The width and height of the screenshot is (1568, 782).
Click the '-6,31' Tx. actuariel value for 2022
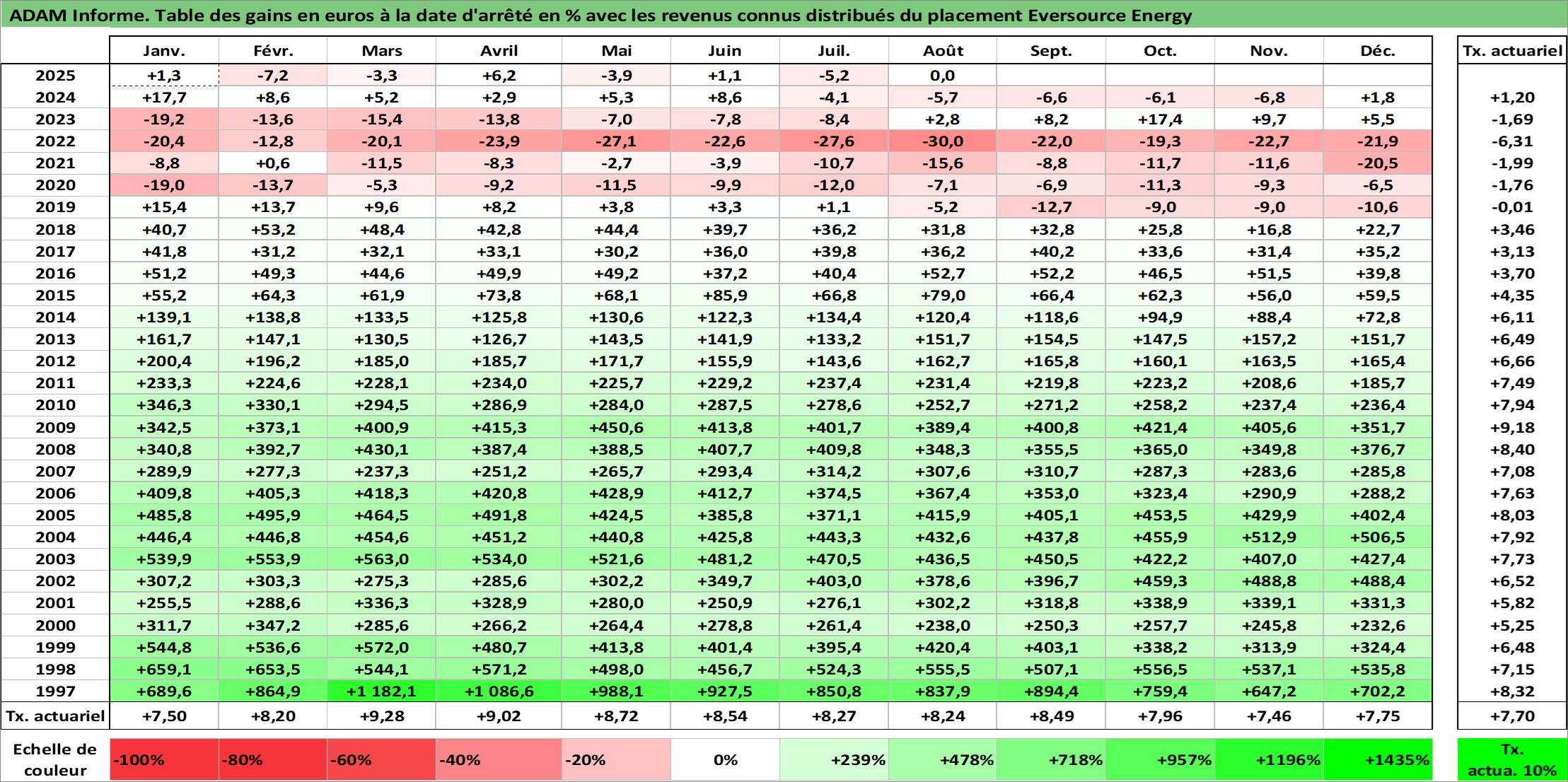tap(1512, 141)
